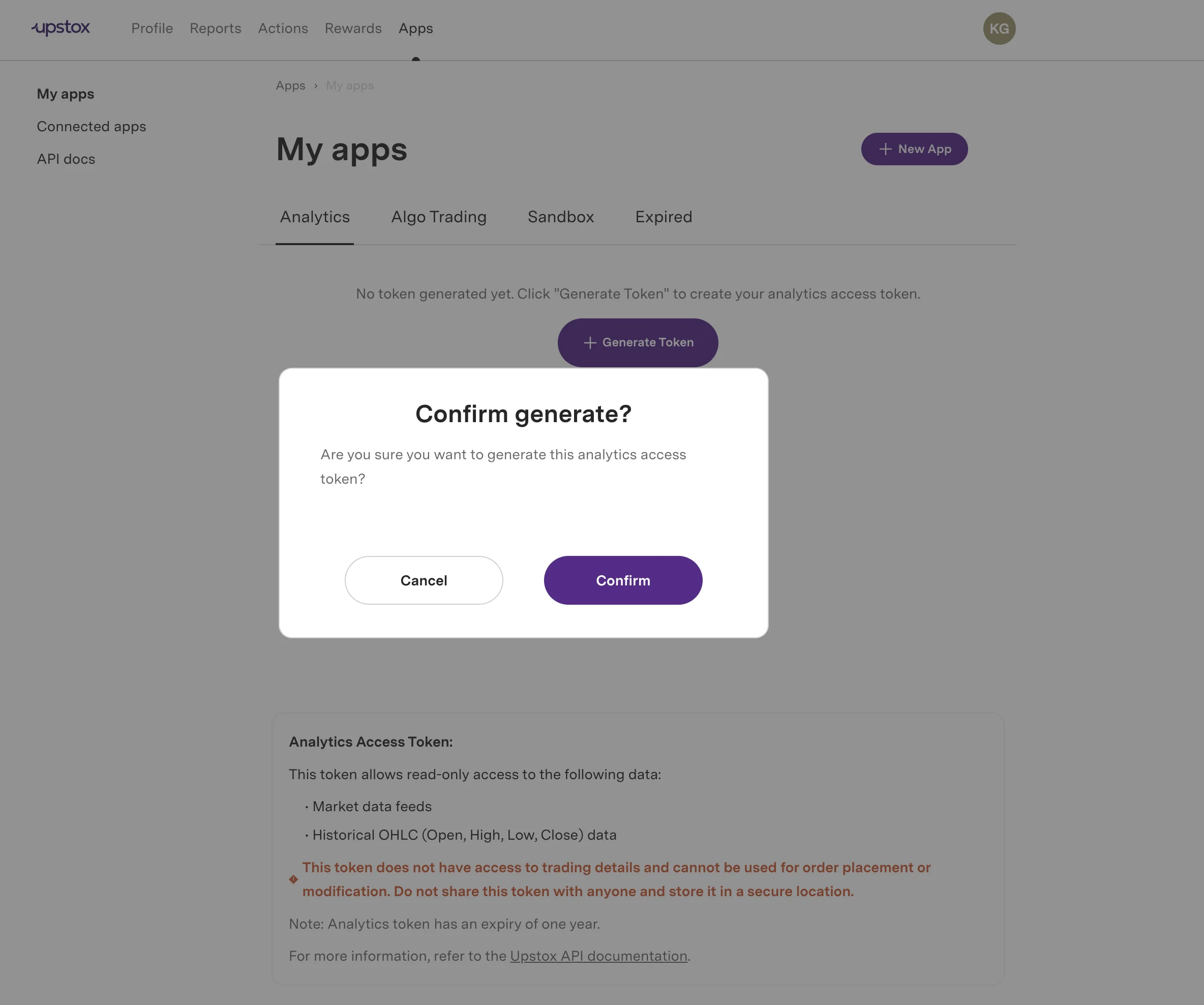Cancel the token generation dialog

[424, 580]
